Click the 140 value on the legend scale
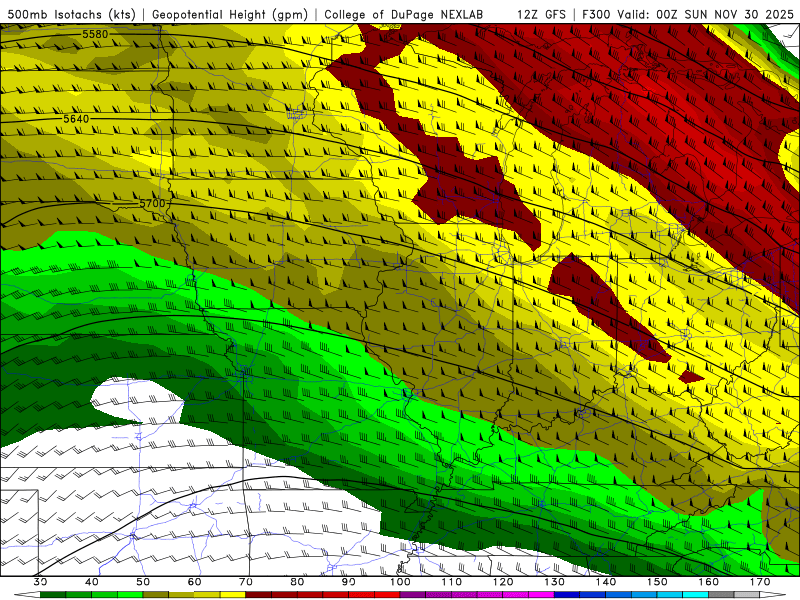 [x=606, y=582]
